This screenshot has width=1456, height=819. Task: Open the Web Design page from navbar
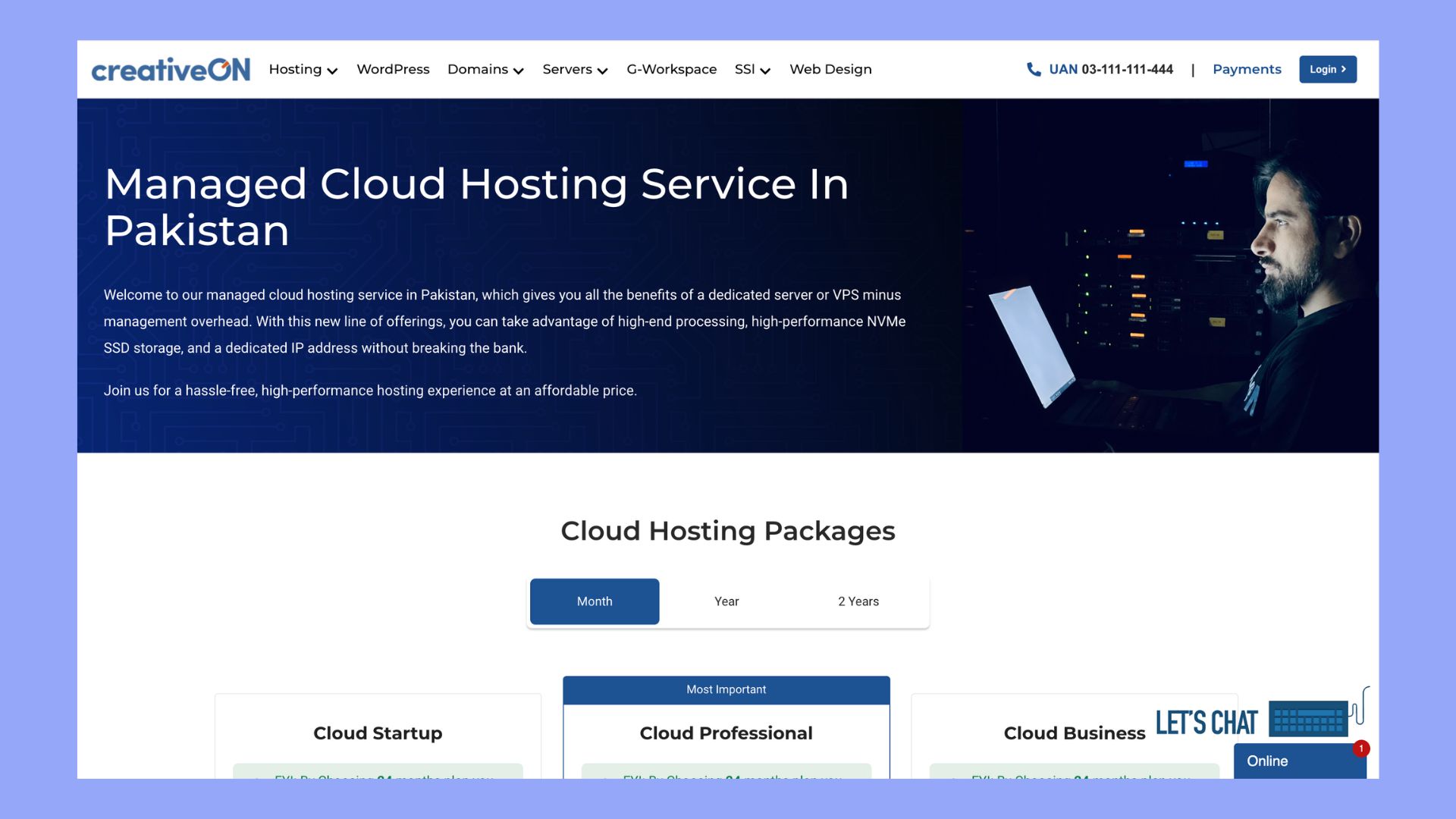(x=830, y=69)
